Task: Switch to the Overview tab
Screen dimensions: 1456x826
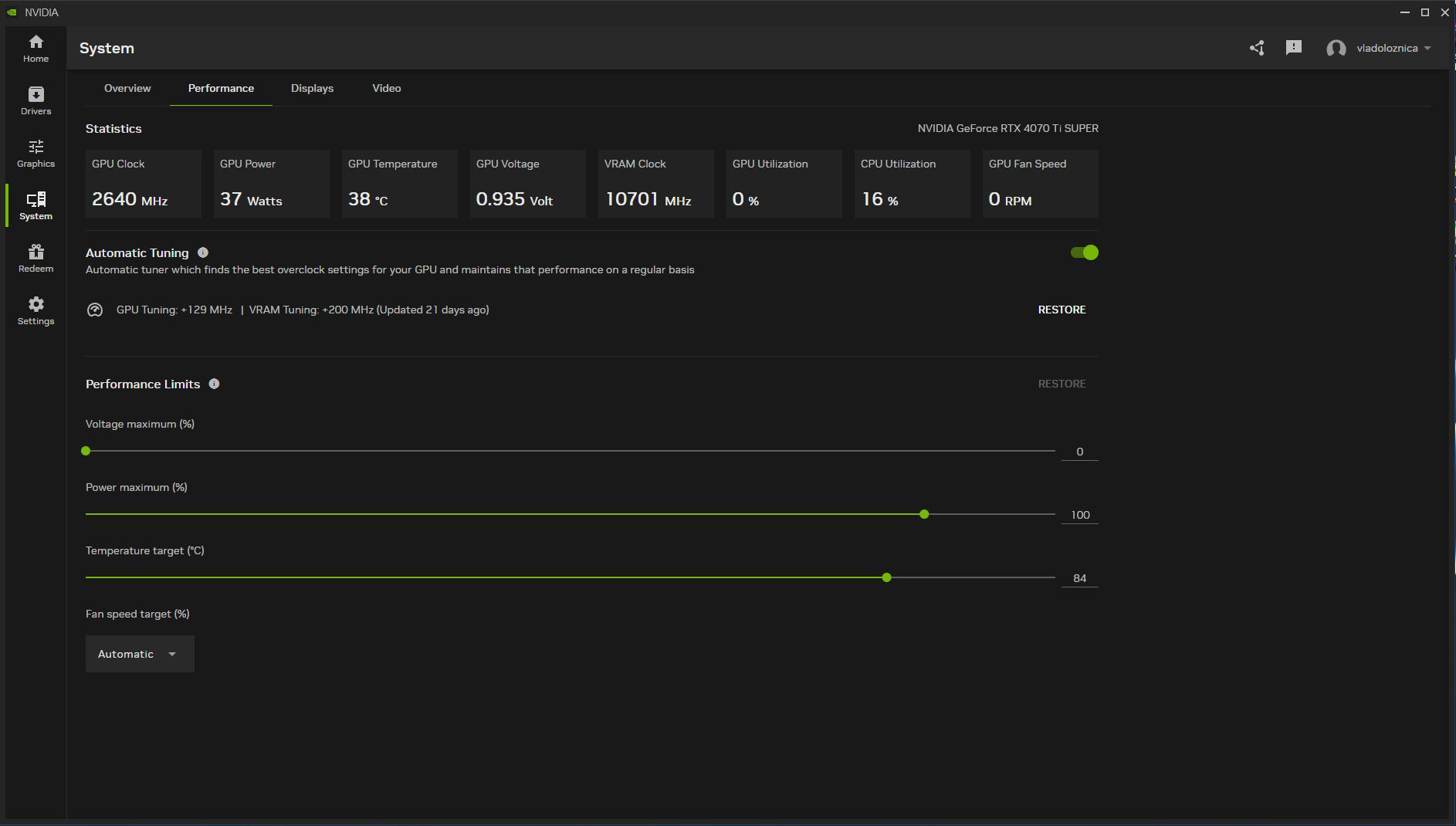Action: pyautogui.click(x=127, y=88)
